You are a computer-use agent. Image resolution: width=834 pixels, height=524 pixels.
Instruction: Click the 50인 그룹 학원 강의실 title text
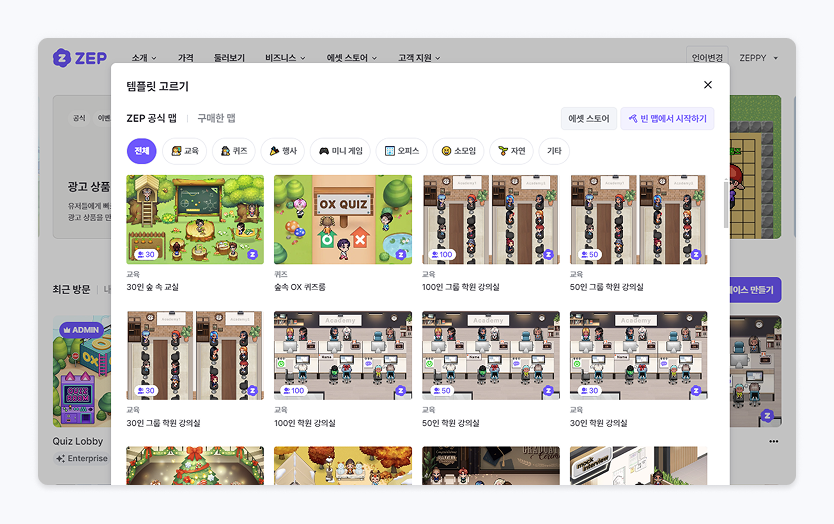pos(606,287)
